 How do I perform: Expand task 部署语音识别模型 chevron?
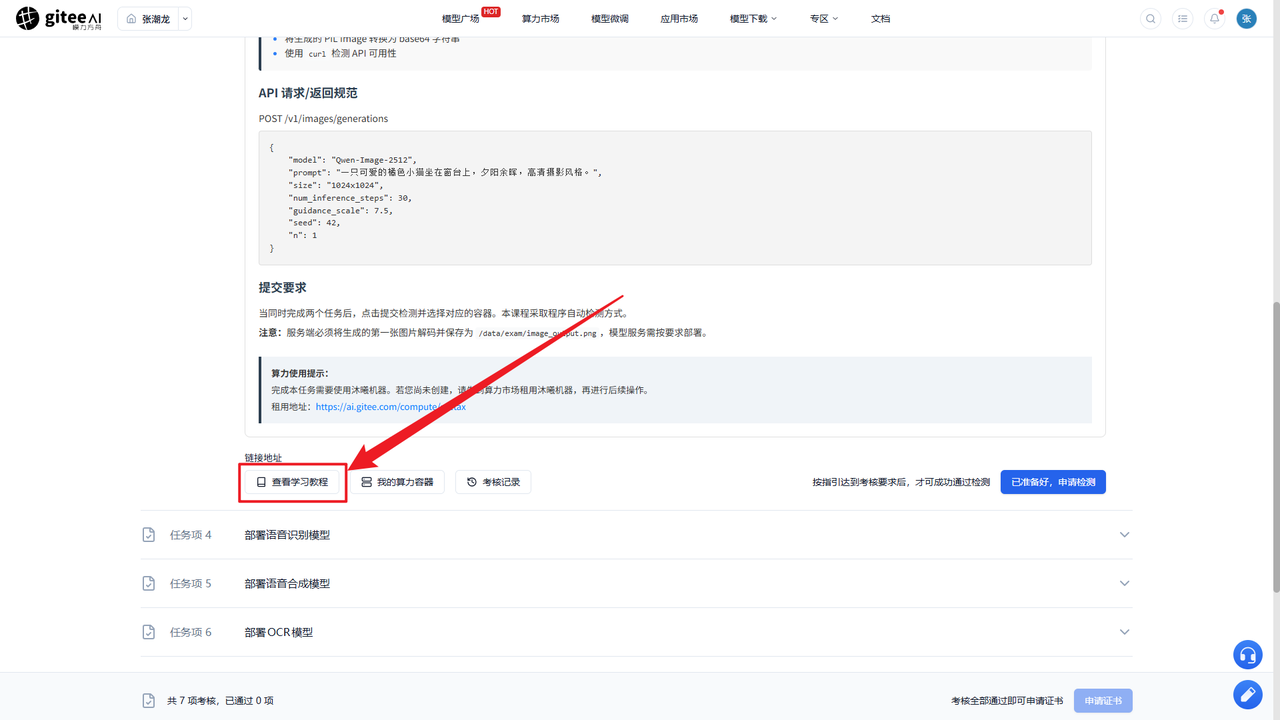[x=1124, y=535]
